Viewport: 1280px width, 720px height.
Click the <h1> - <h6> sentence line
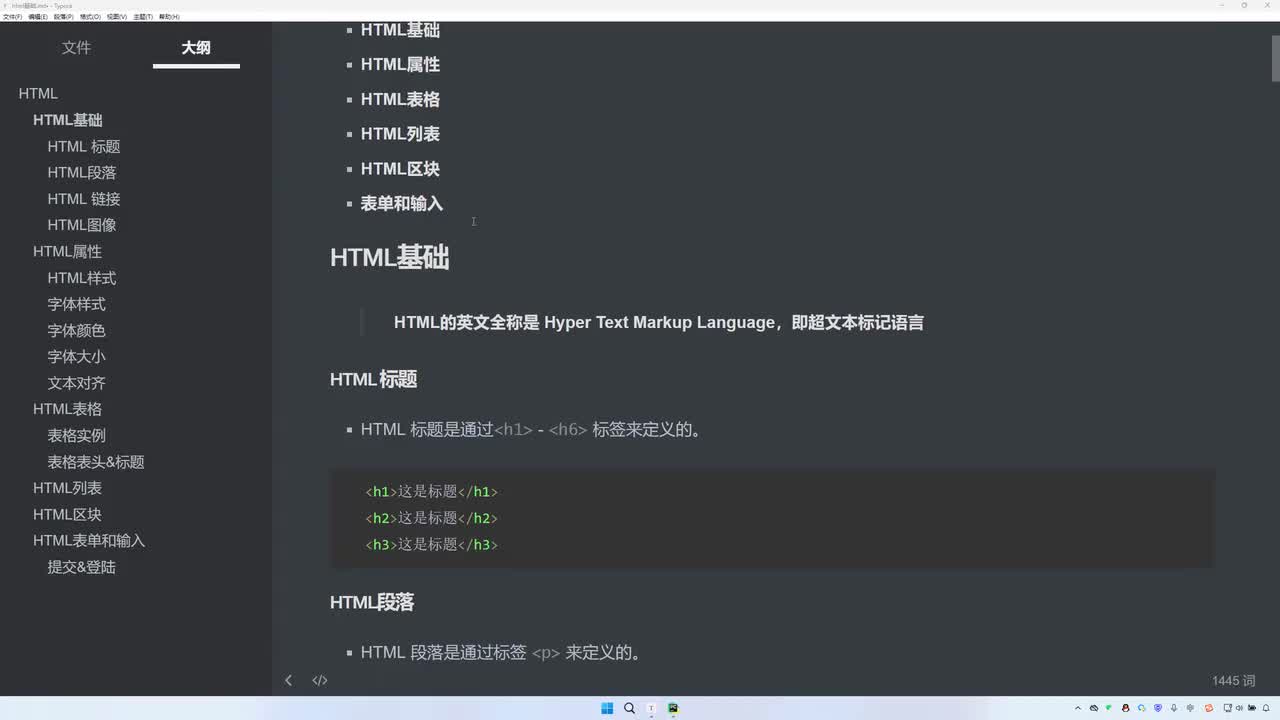[531, 430]
